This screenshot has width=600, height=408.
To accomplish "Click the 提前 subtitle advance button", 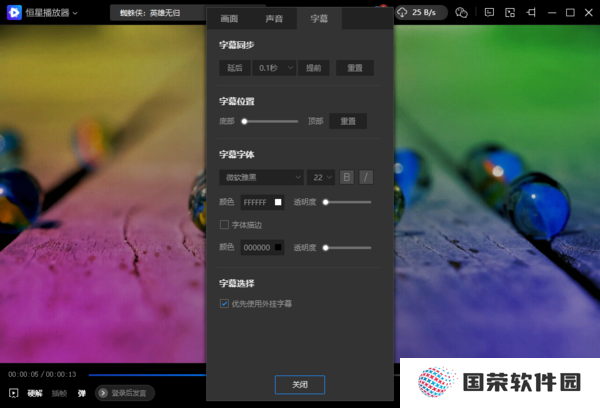I will pyautogui.click(x=313, y=68).
